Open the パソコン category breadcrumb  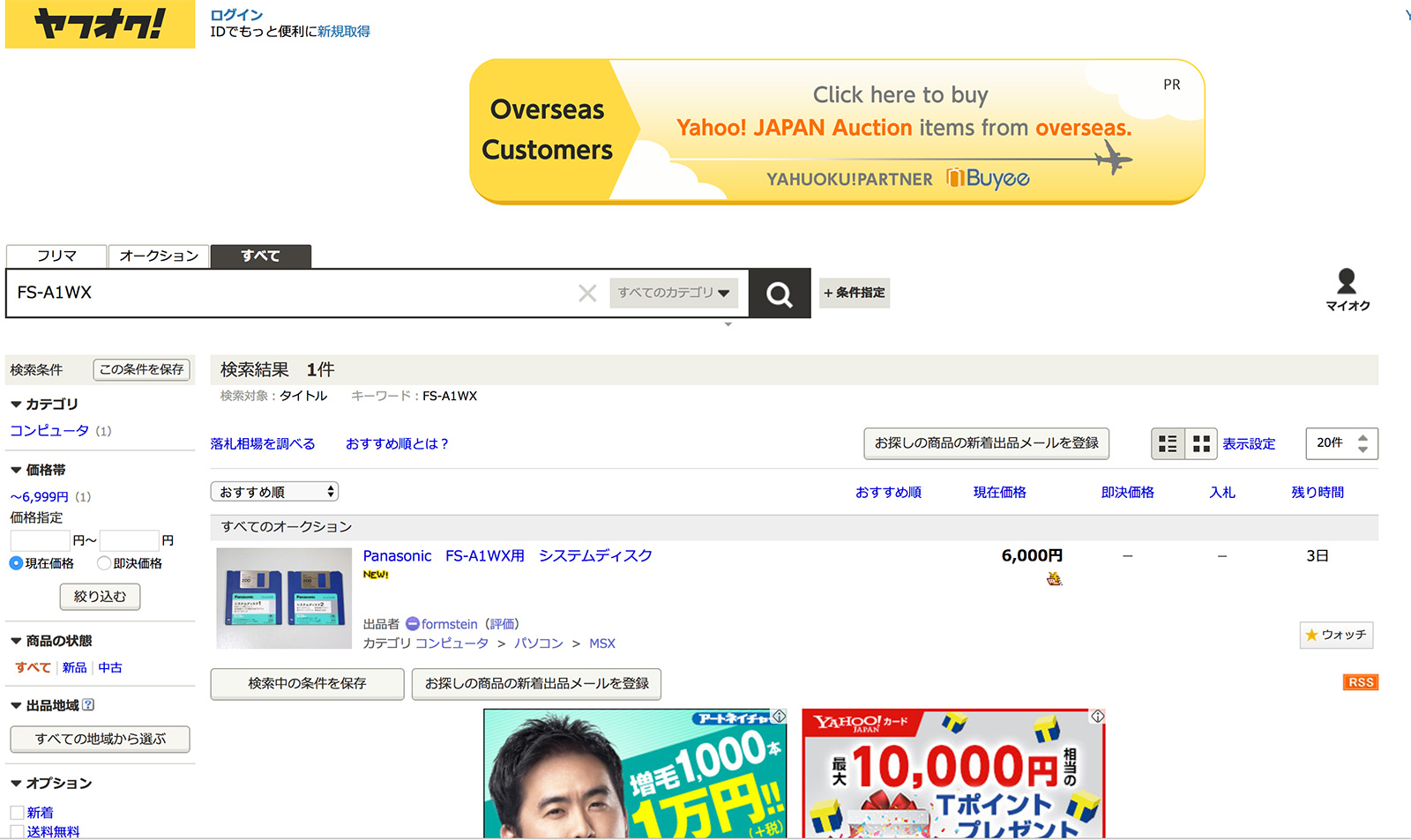(539, 644)
